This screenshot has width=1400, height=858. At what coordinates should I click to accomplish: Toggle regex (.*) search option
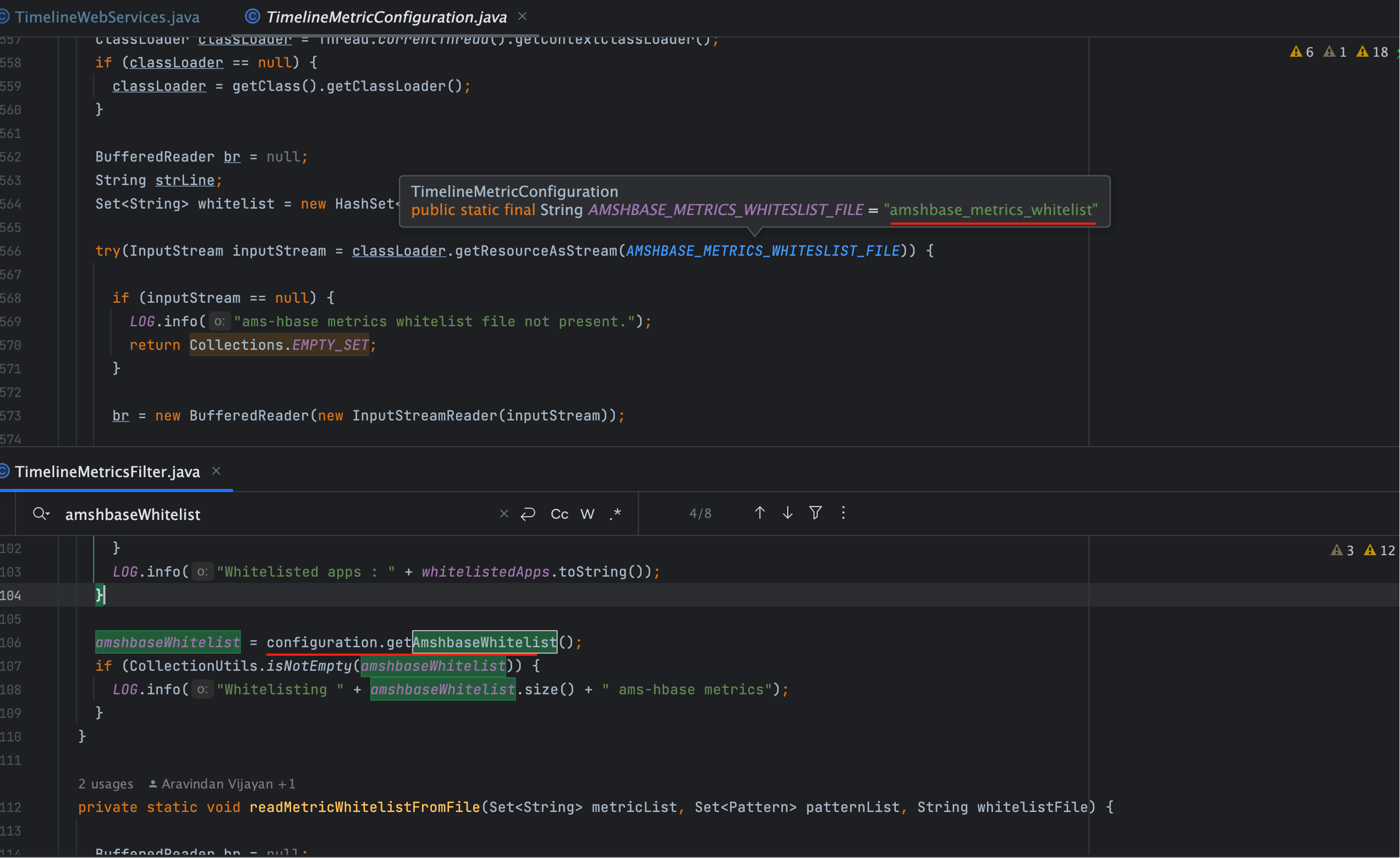click(x=615, y=514)
